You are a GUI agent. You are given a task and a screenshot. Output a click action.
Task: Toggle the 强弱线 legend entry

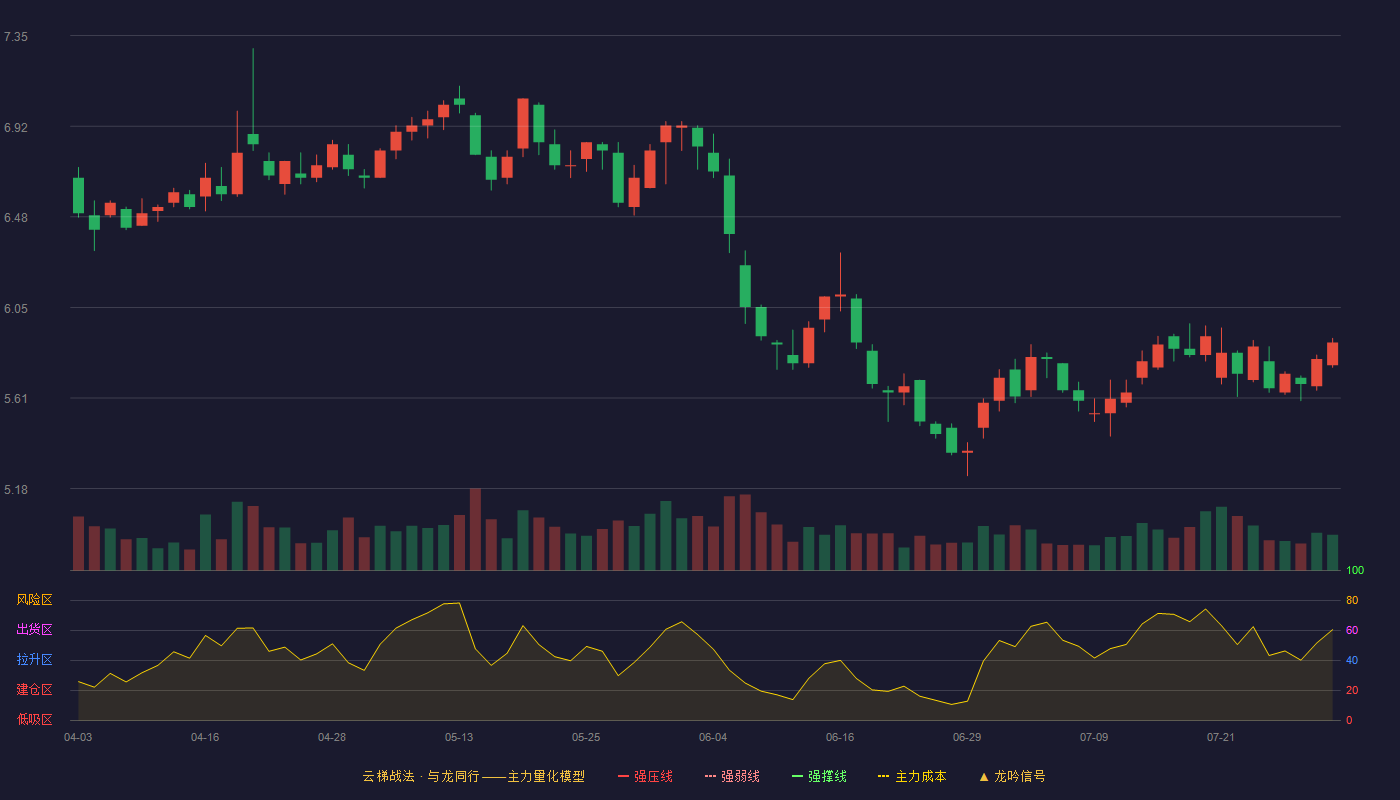(732, 776)
